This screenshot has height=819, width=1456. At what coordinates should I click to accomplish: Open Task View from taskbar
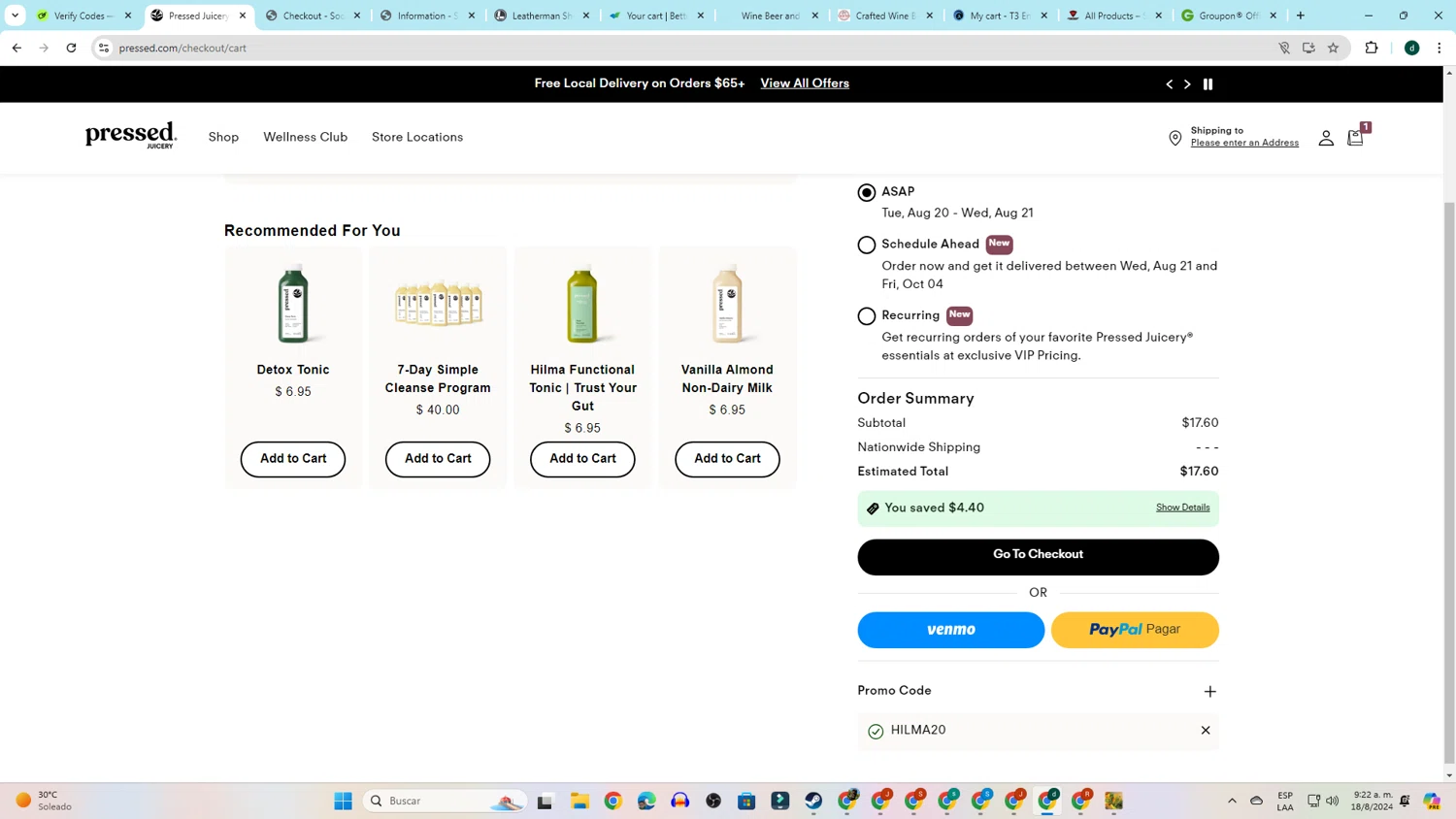545,801
